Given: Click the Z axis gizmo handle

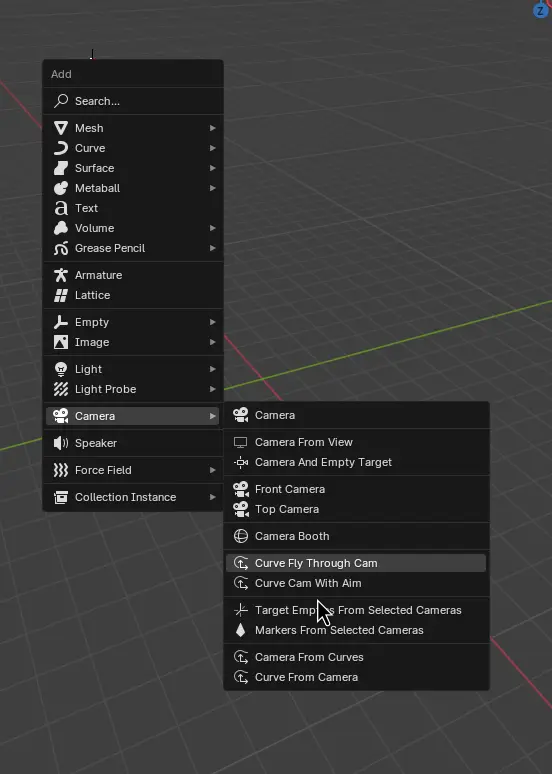Looking at the screenshot, I should (x=541, y=9).
